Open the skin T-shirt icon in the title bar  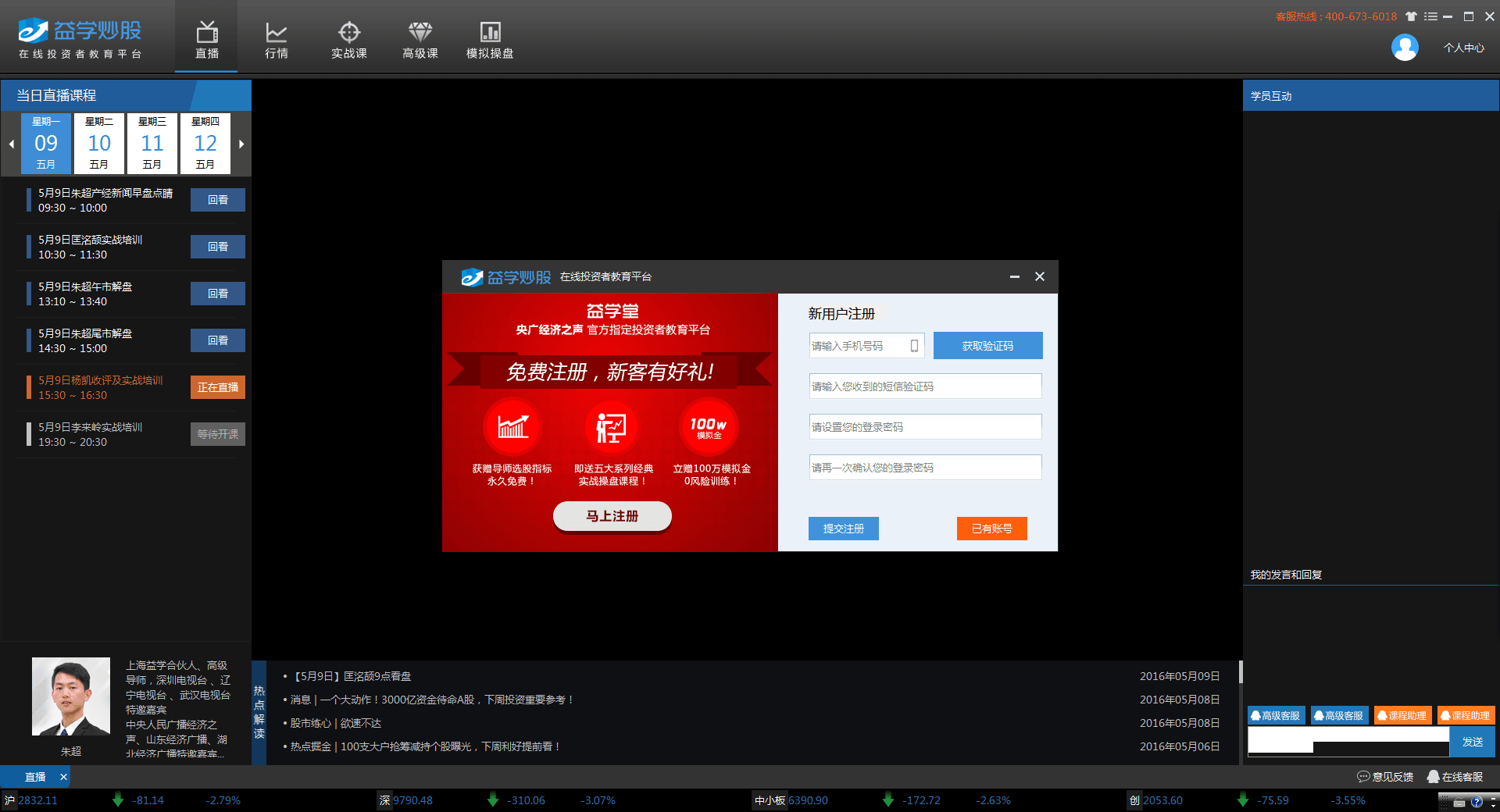pos(1411,16)
